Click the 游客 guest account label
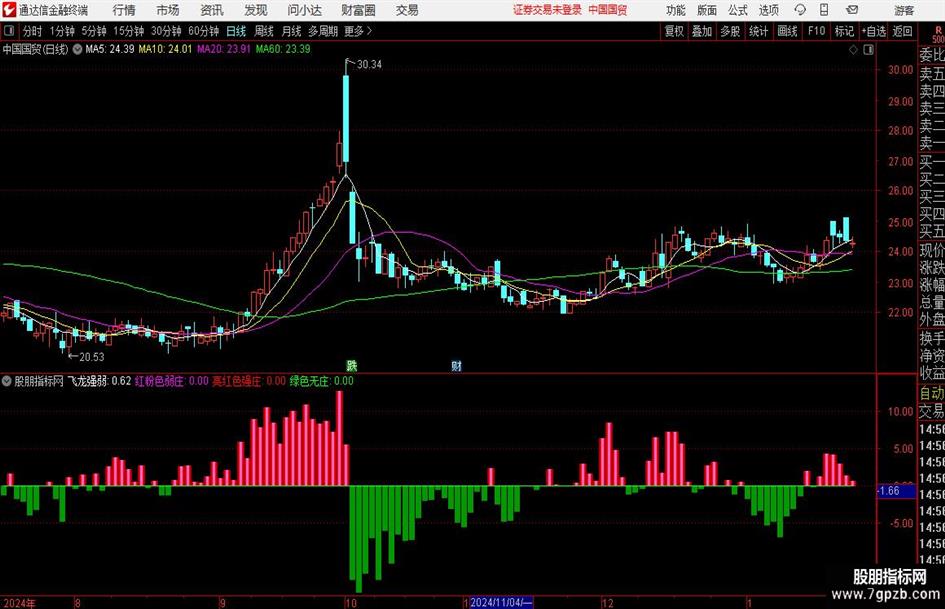This screenshot has width=945, height=609. coord(904,10)
